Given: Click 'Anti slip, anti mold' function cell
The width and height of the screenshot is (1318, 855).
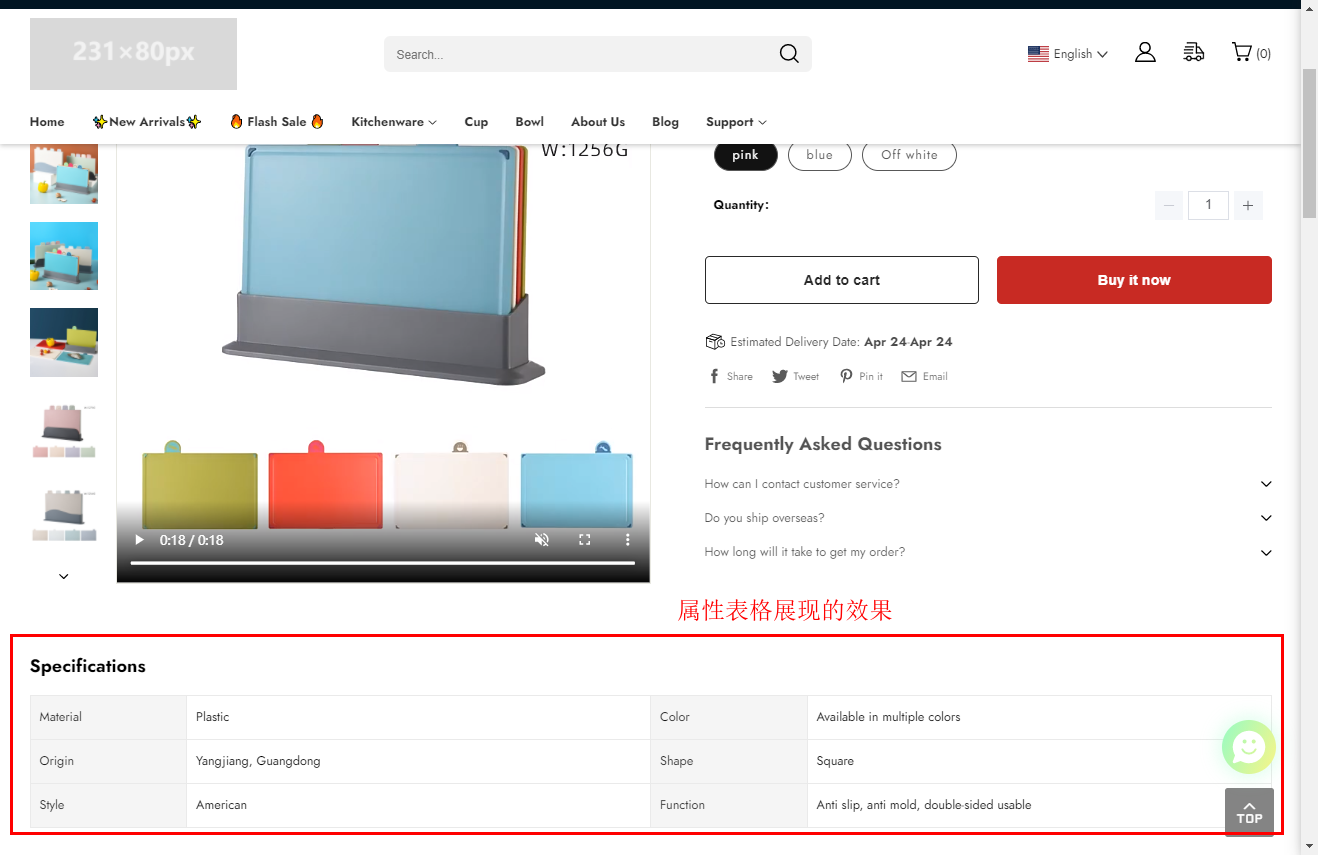Looking at the screenshot, I should pyautogui.click(x=1039, y=805).
